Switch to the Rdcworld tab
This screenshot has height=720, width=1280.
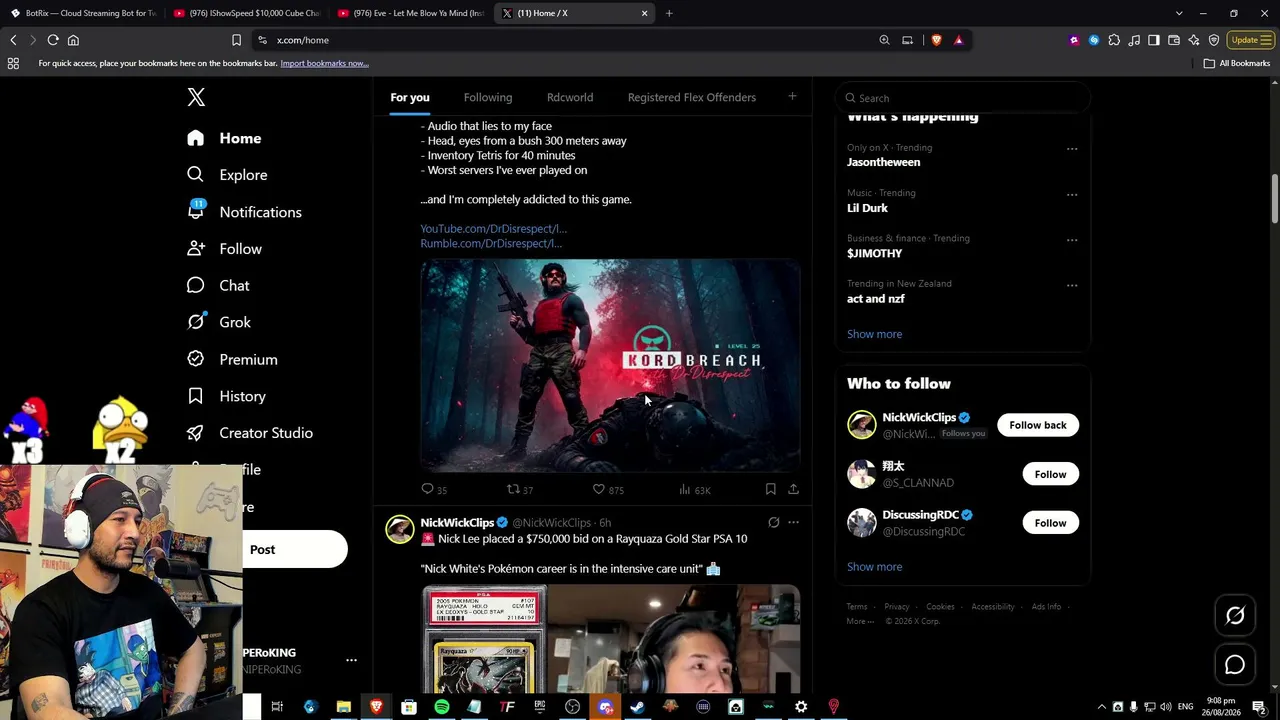click(570, 97)
